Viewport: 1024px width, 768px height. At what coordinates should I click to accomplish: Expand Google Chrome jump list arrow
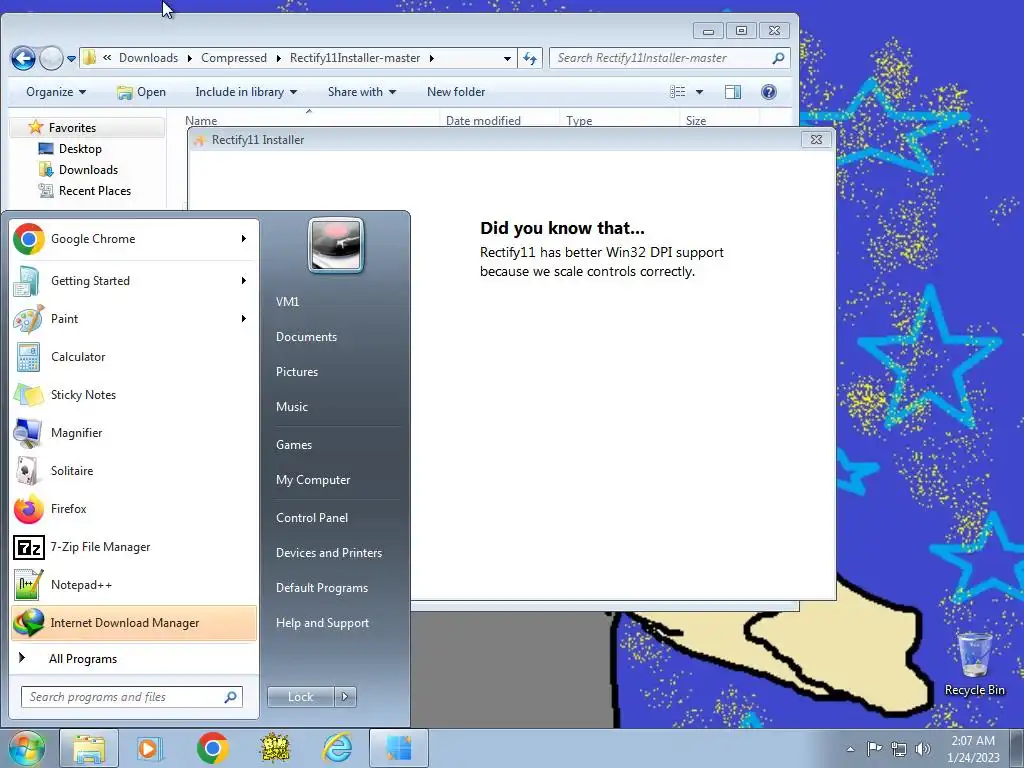point(244,239)
